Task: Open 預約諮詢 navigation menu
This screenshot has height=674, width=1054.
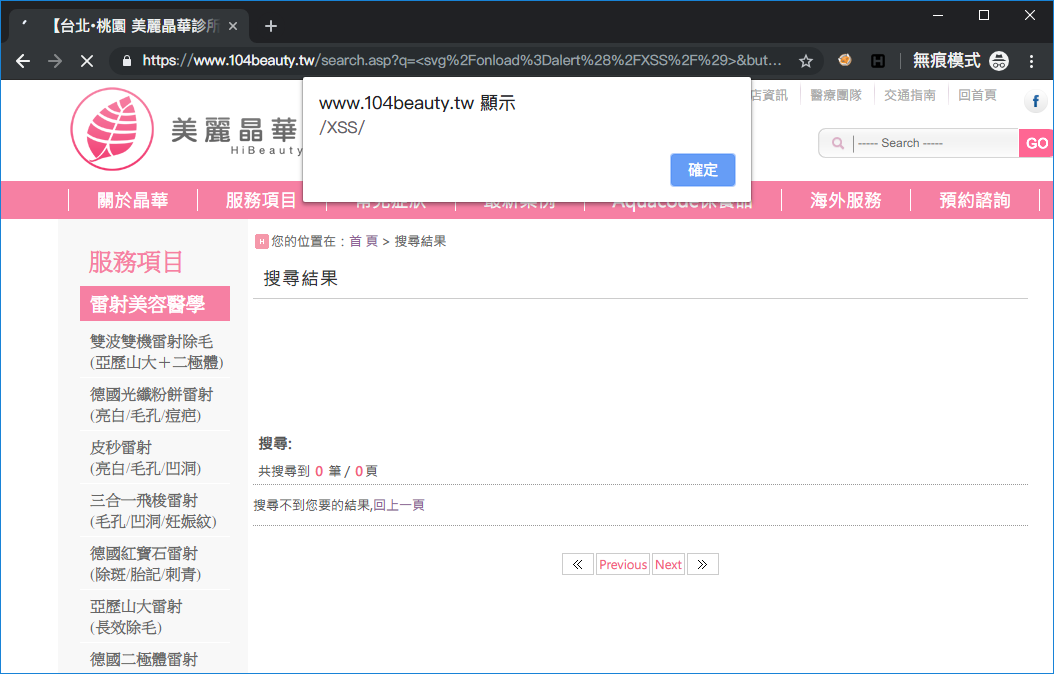Action: (975, 200)
